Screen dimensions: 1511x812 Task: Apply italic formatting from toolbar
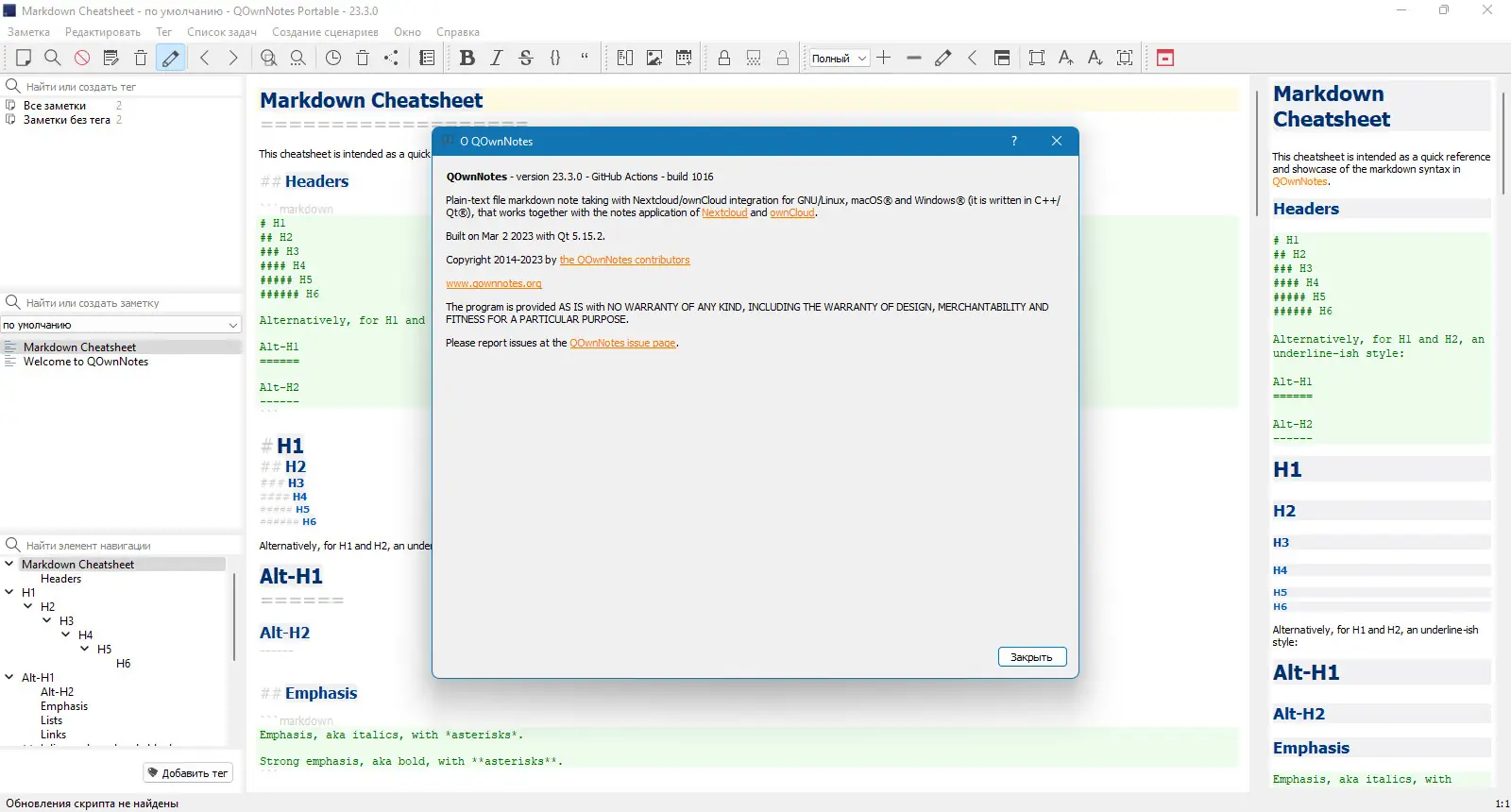coord(496,58)
